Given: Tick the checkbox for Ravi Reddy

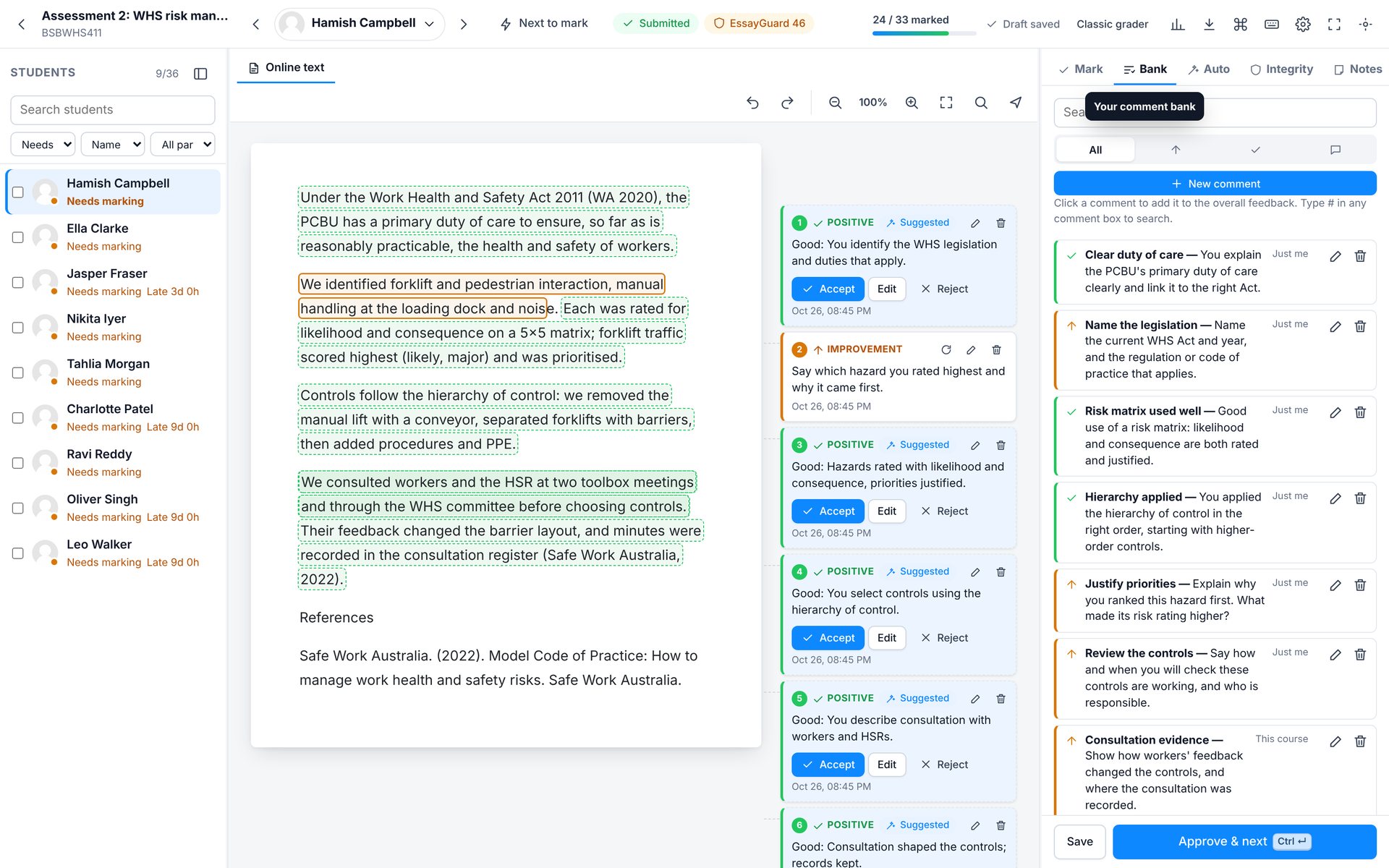Looking at the screenshot, I should [x=18, y=463].
